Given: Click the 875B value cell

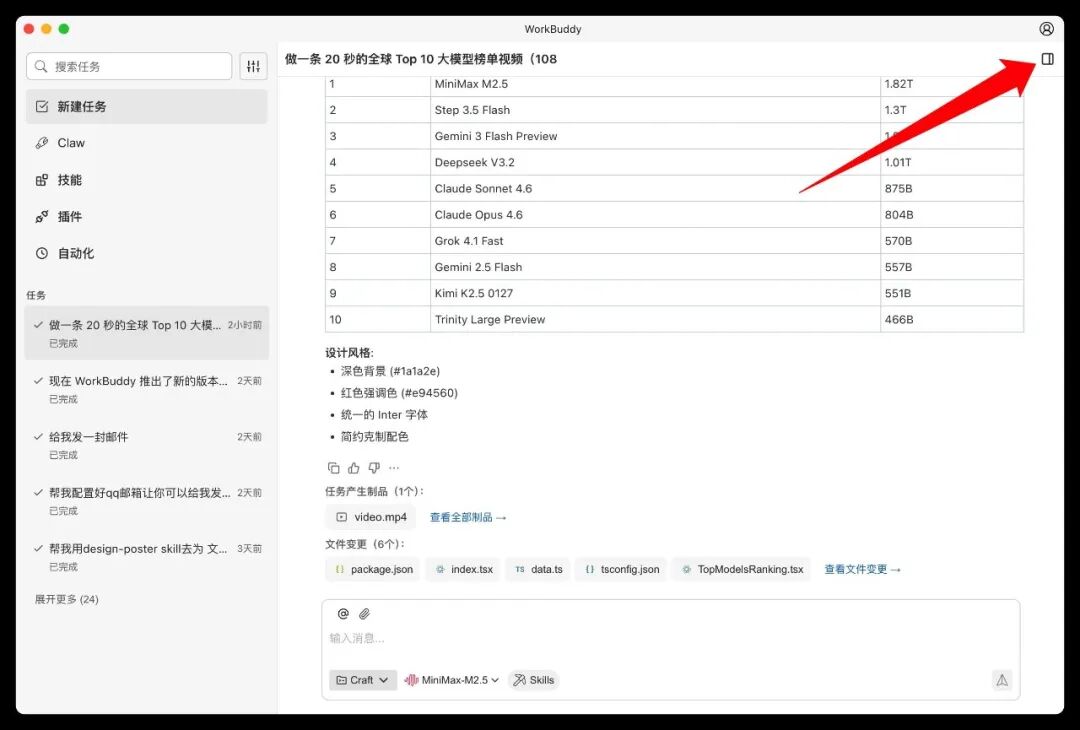Looking at the screenshot, I should pos(952,189).
